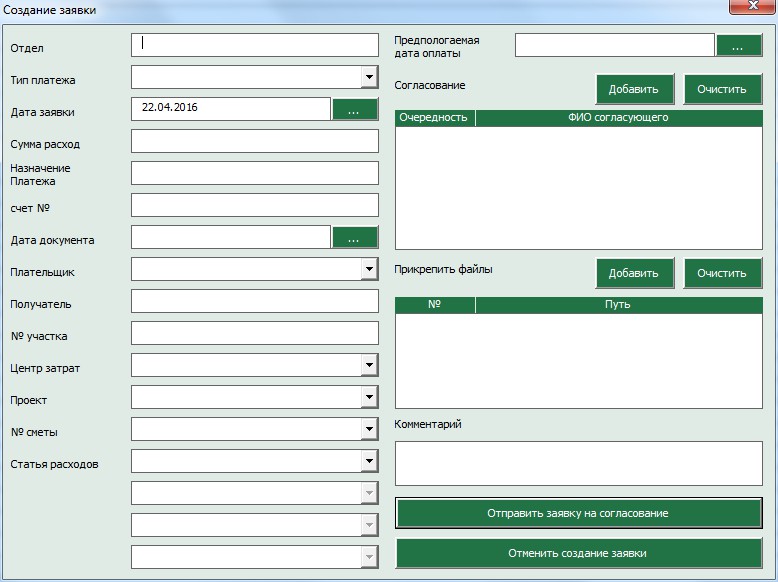Expand the Плательщик dropdown
The image size is (778, 582).
click(369, 269)
